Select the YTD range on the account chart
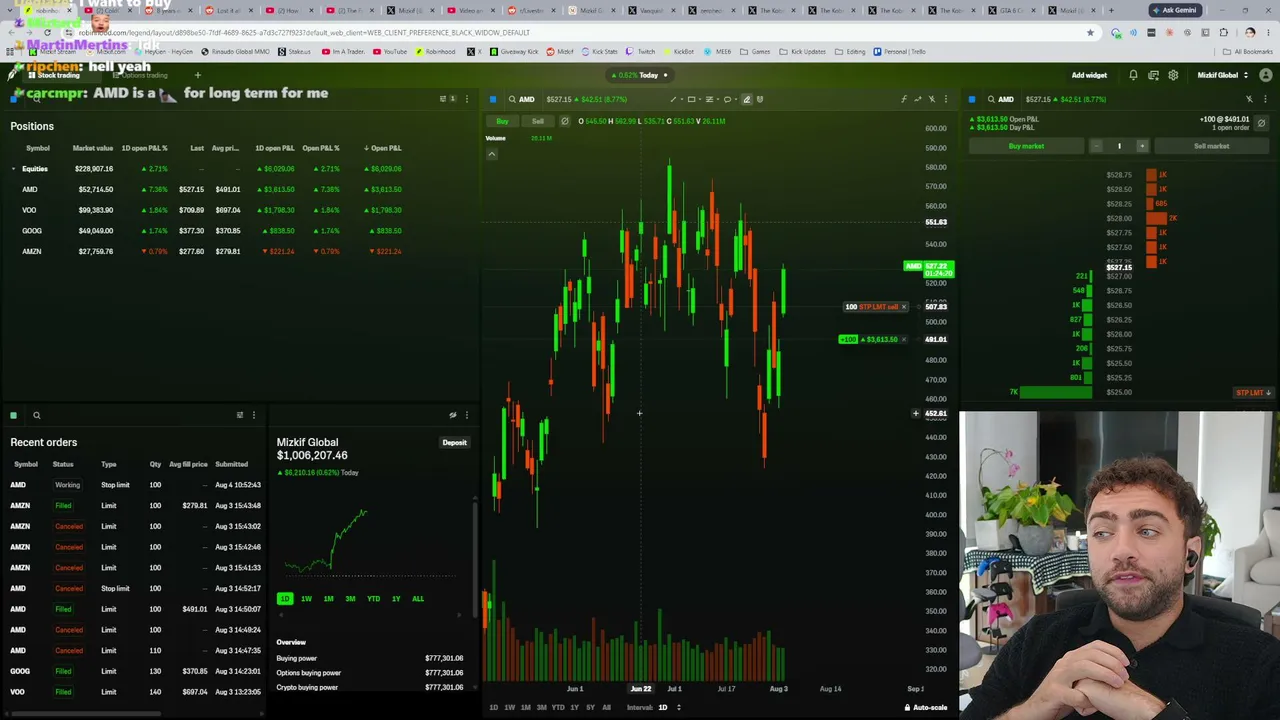This screenshot has height=720, width=1280. (373, 599)
